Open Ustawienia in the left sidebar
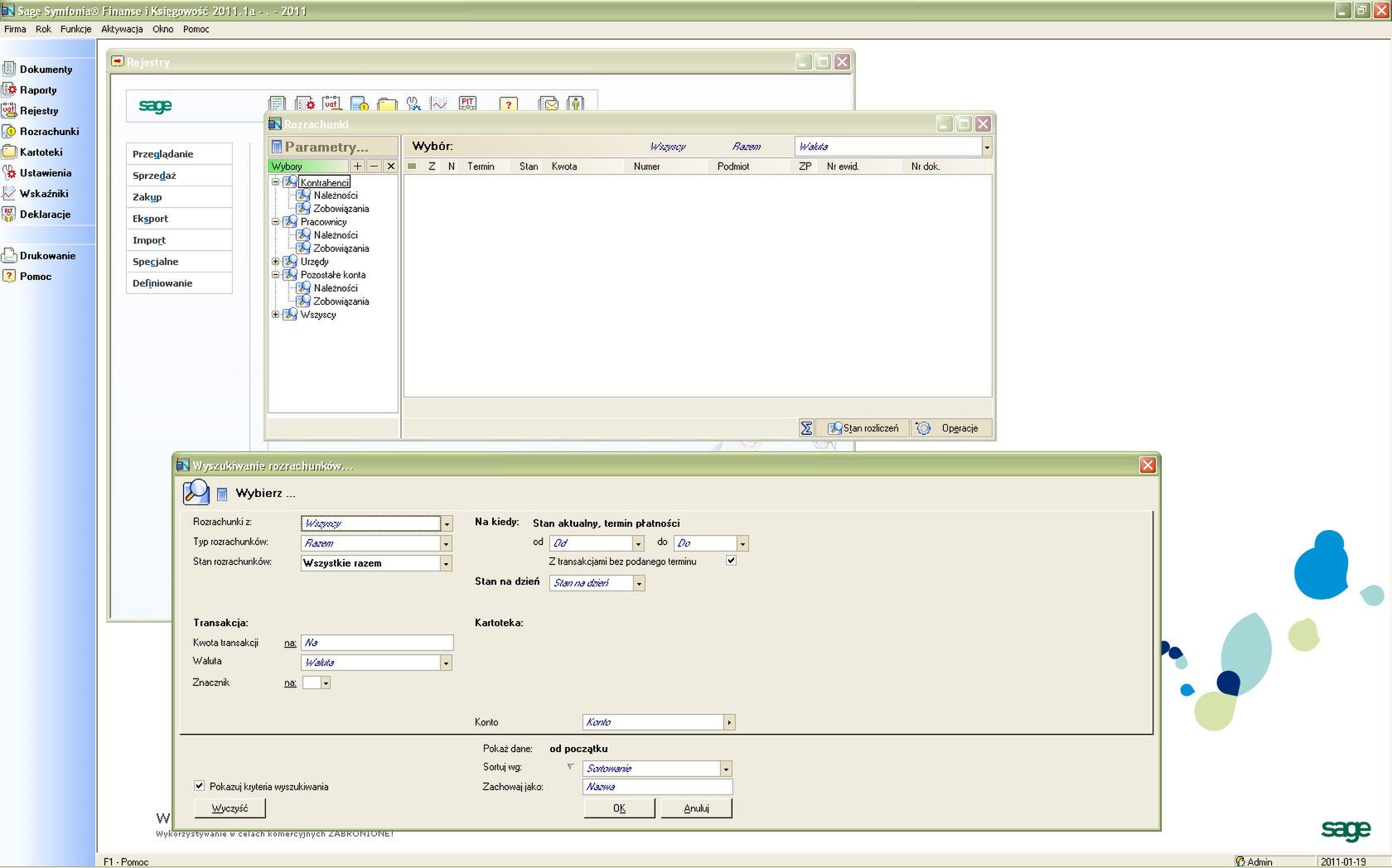The width and height of the screenshot is (1392, 868). point(37,172)
